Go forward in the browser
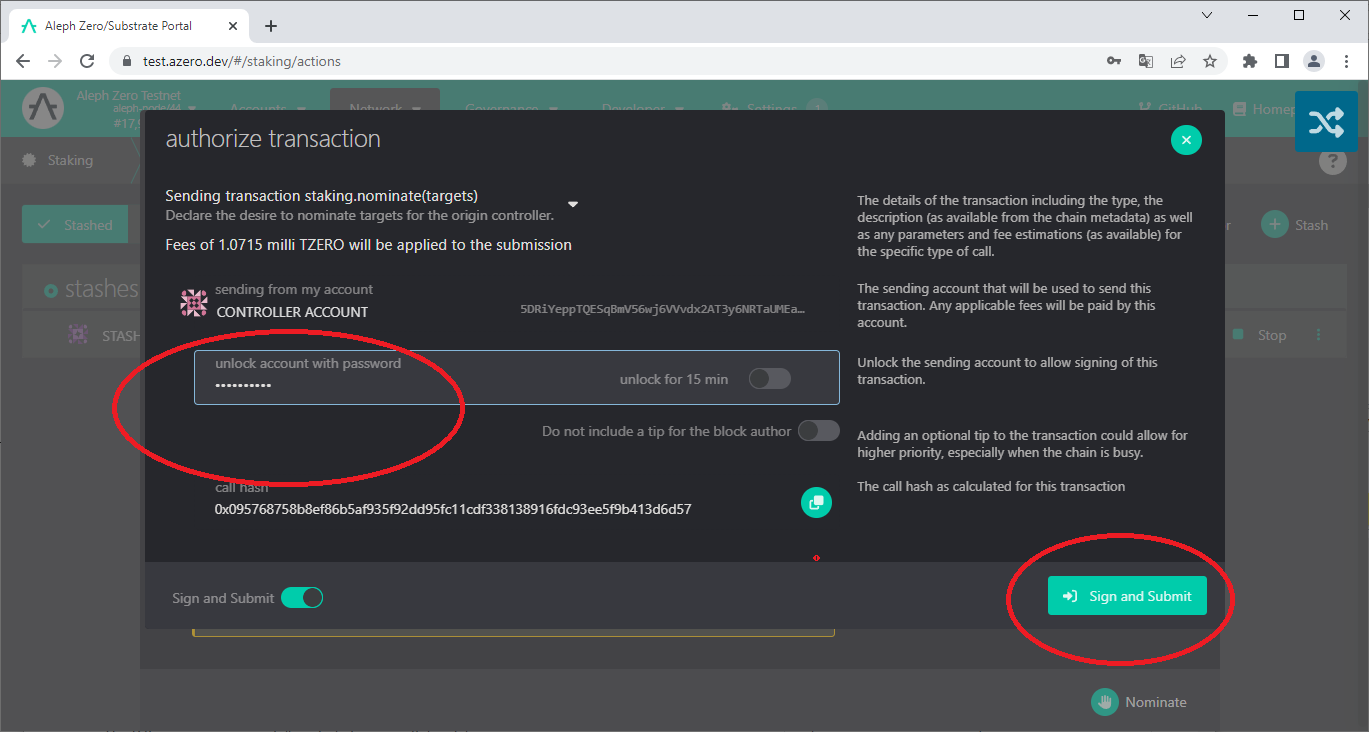 [x=55, y=61]
